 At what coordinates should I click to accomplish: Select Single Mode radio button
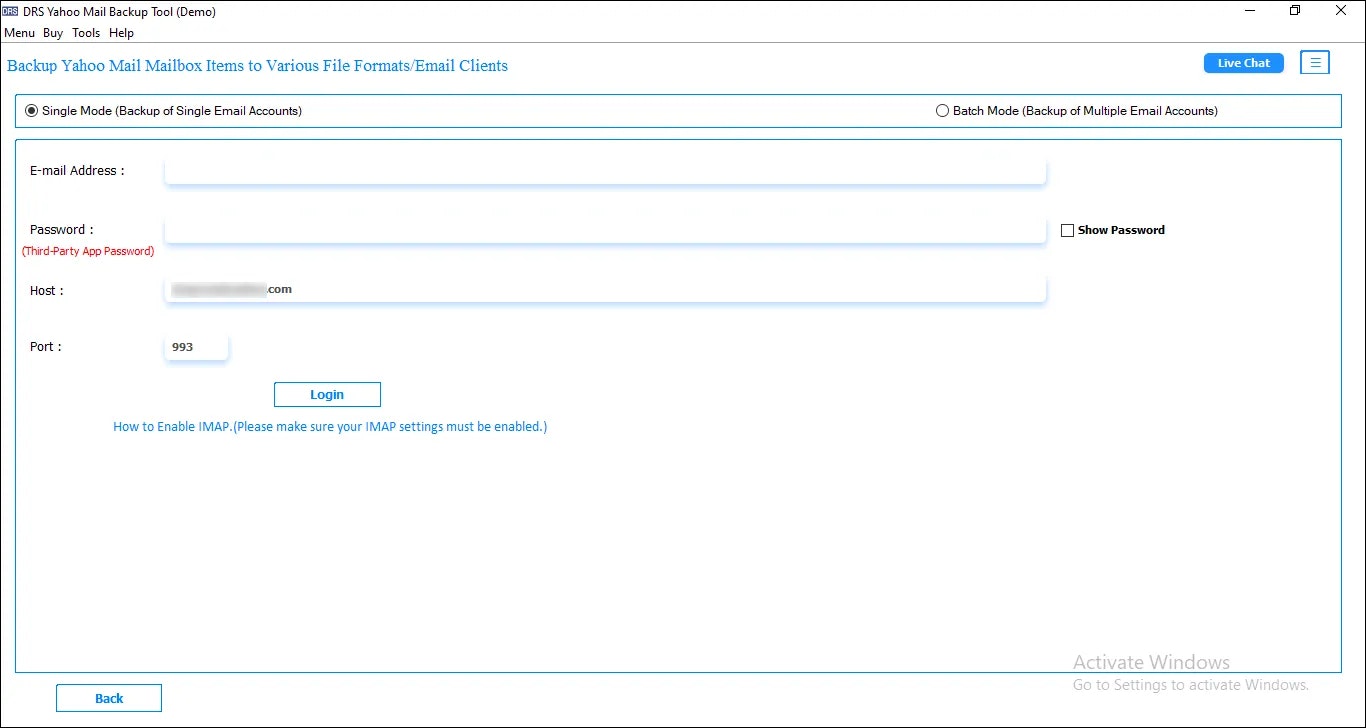[x=32, y=111]
